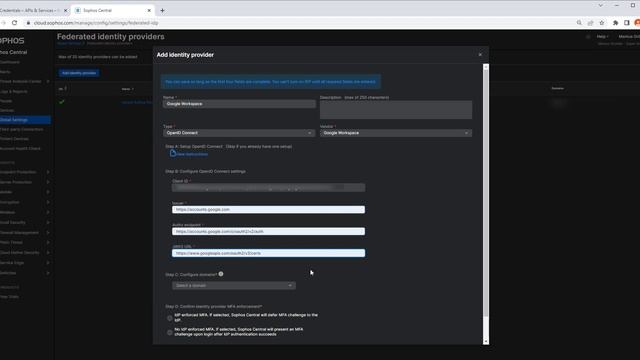
Task: Open the Select a domain dropdown
Action: [x=234, y=286]
